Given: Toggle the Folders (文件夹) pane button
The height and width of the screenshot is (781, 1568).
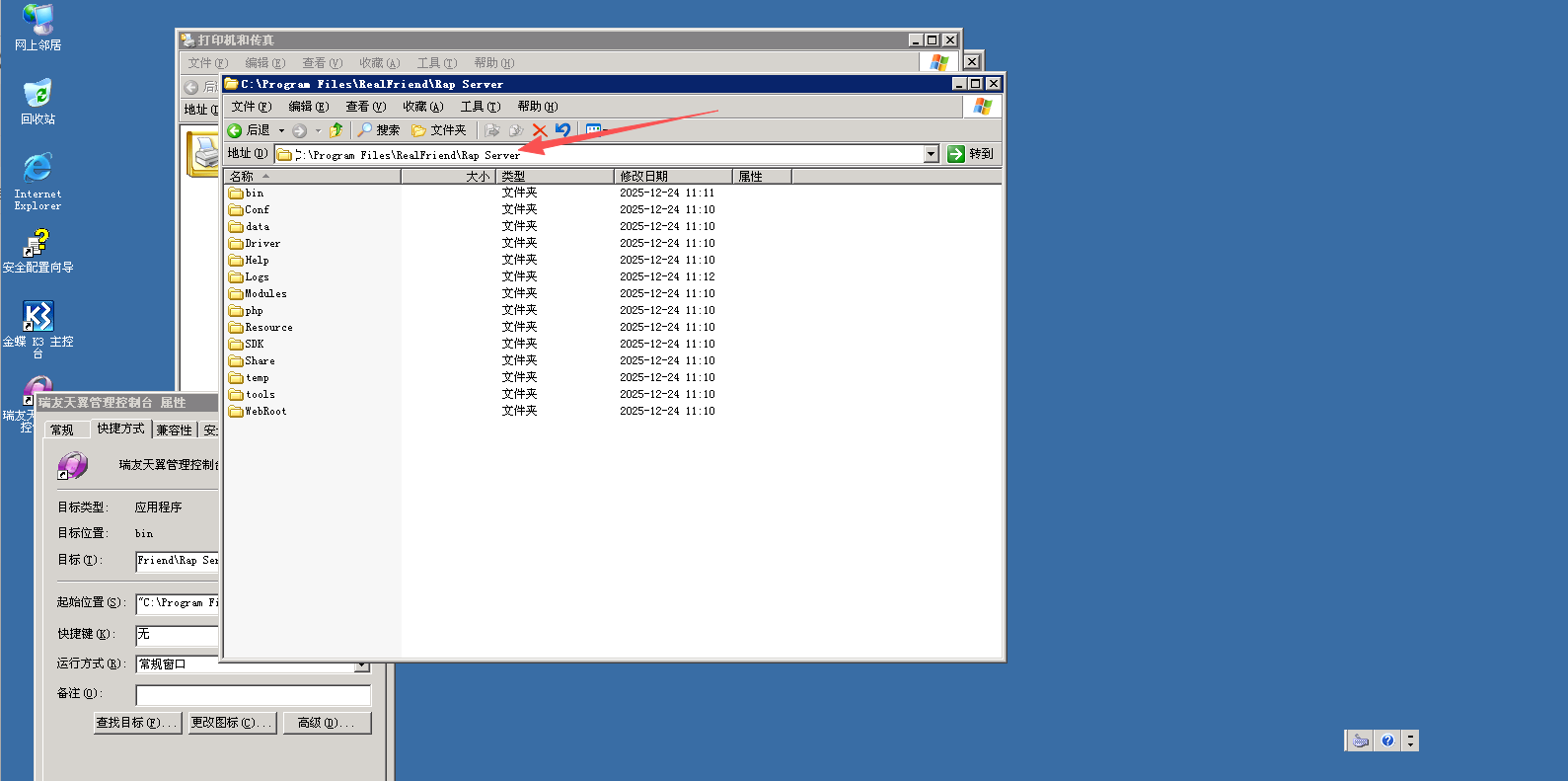Looking at the screenshot, I should [439, 130].
